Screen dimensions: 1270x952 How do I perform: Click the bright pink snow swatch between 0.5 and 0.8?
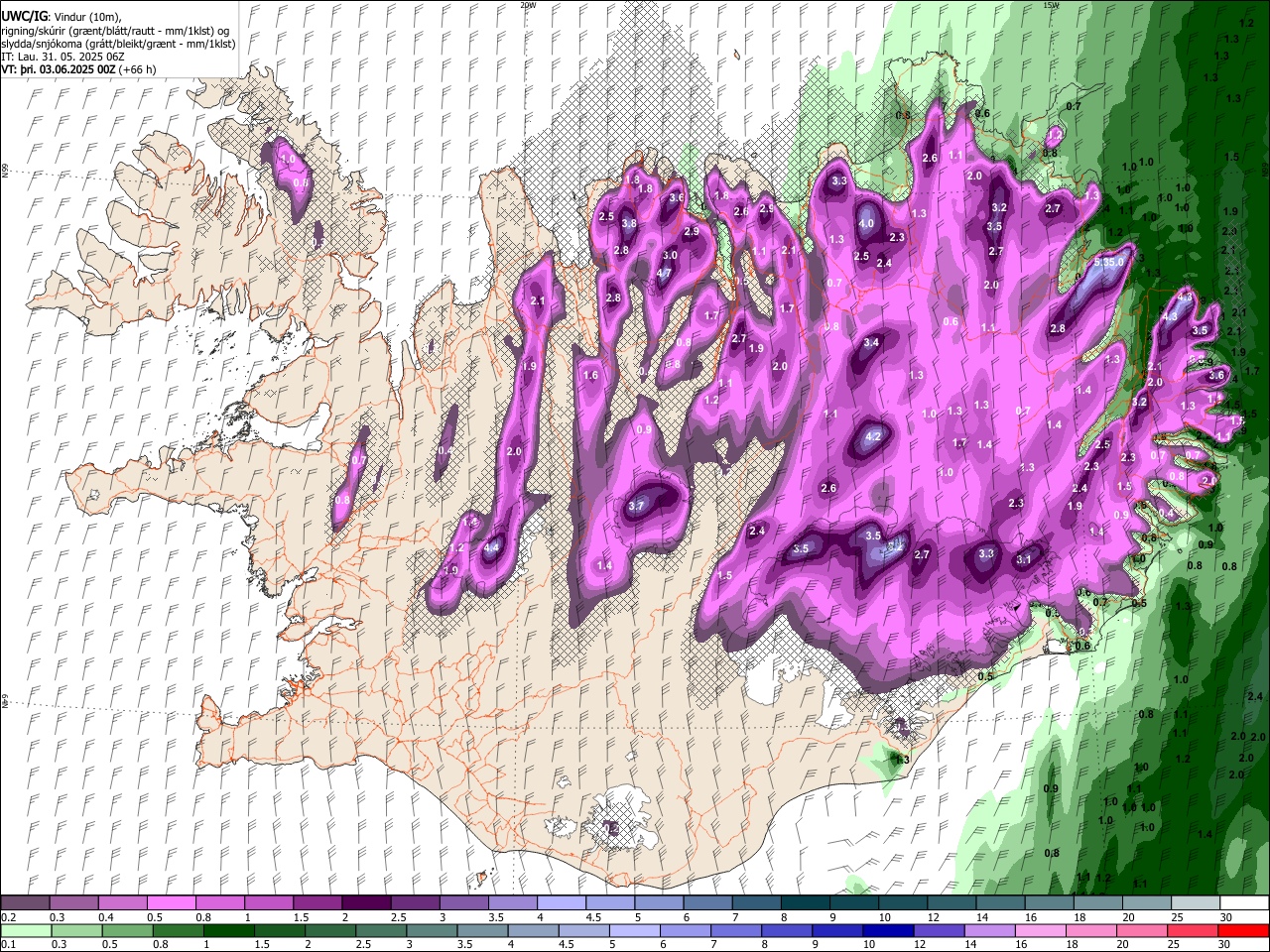coord(171,903)
